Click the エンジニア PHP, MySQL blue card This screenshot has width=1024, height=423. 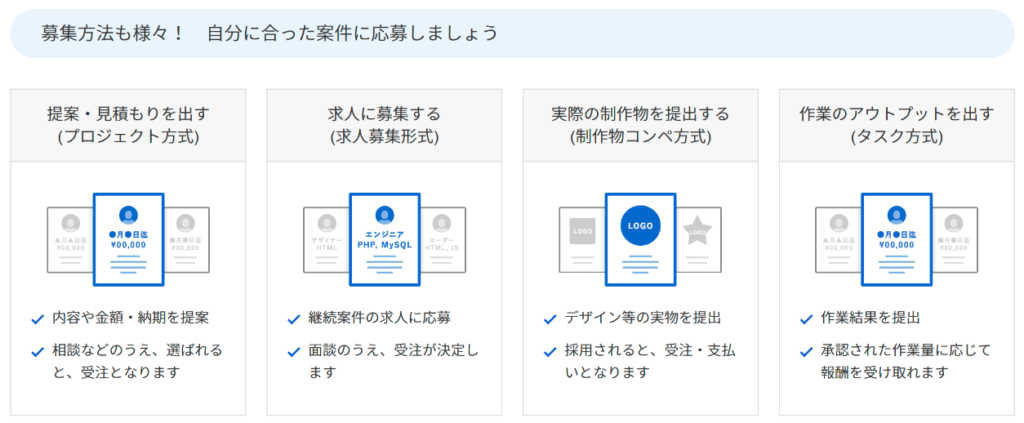[384, 240]
